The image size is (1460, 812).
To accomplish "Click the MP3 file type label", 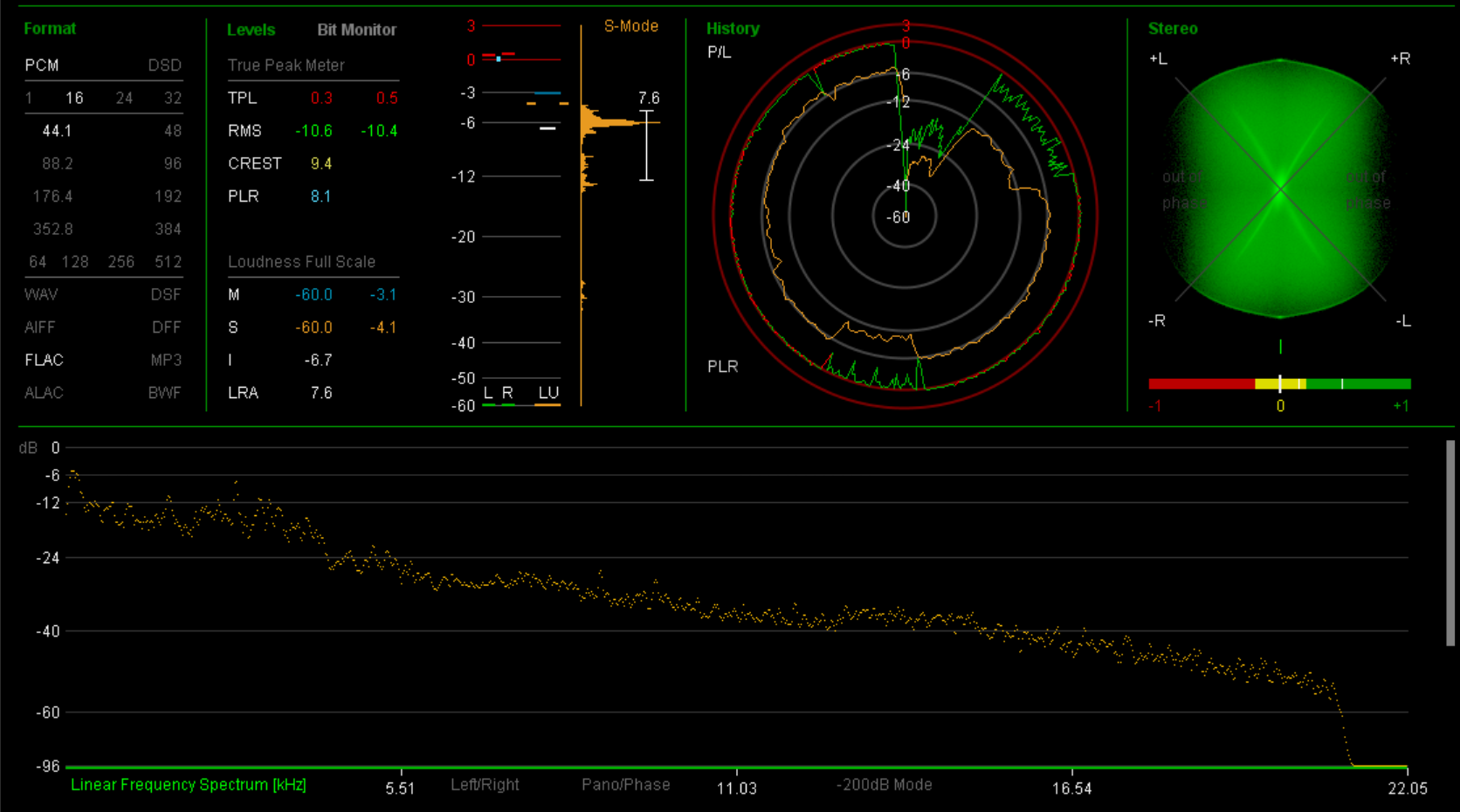I will (x=166, y=360).
